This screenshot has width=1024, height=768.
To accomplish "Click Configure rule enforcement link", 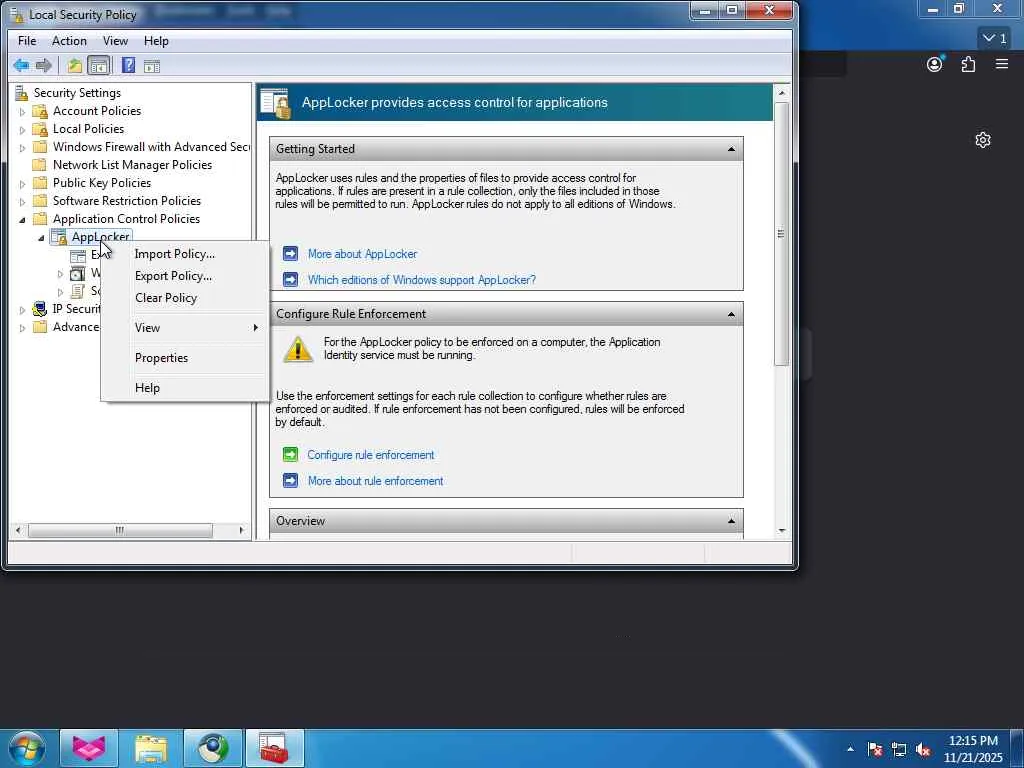I will (370, 455).
